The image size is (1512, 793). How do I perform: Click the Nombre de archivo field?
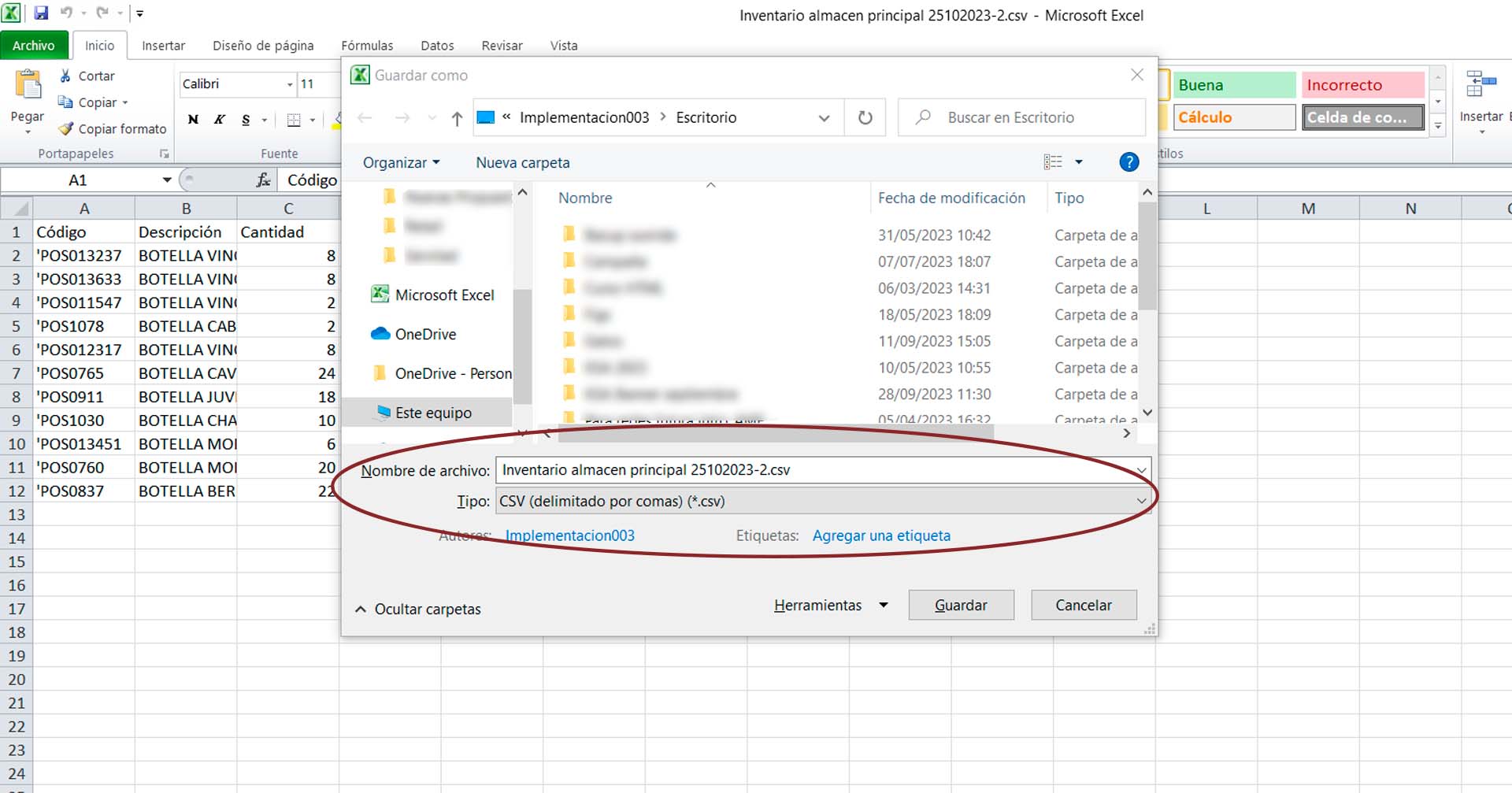coord(815,470)
